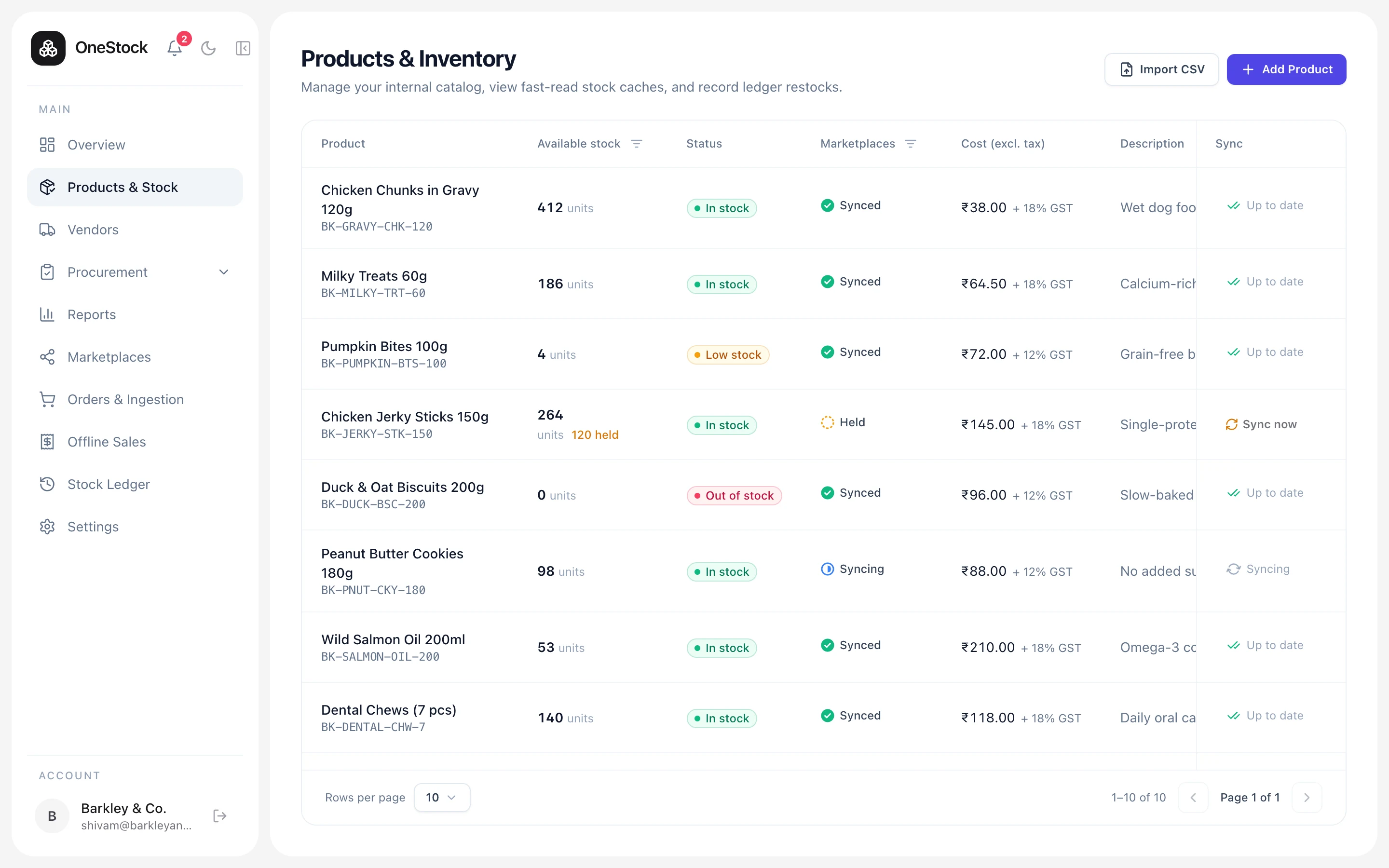Click Synced status for Dental Chews

coord(851,716)
